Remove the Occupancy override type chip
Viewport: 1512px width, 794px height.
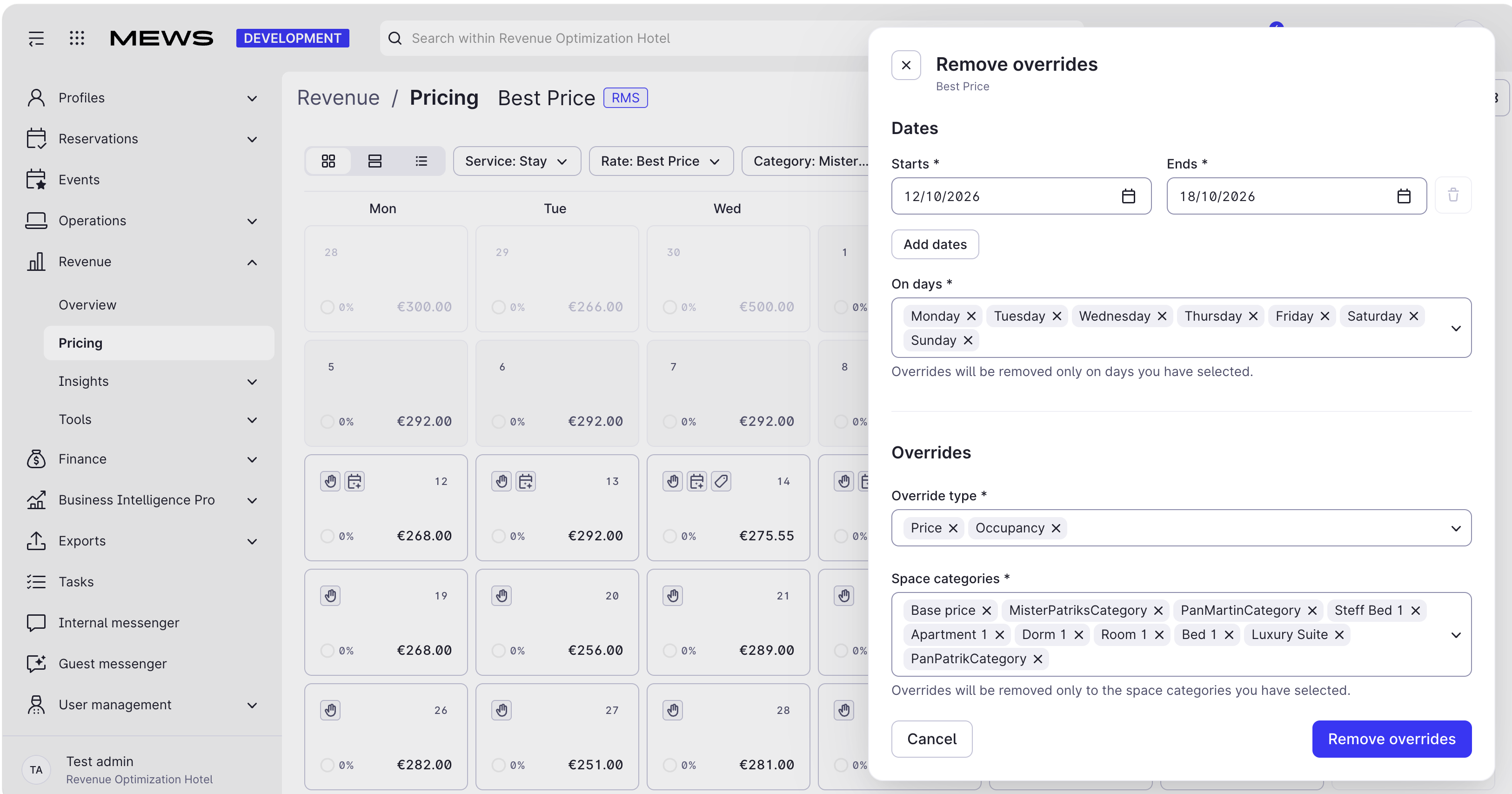click(1056, 529)
